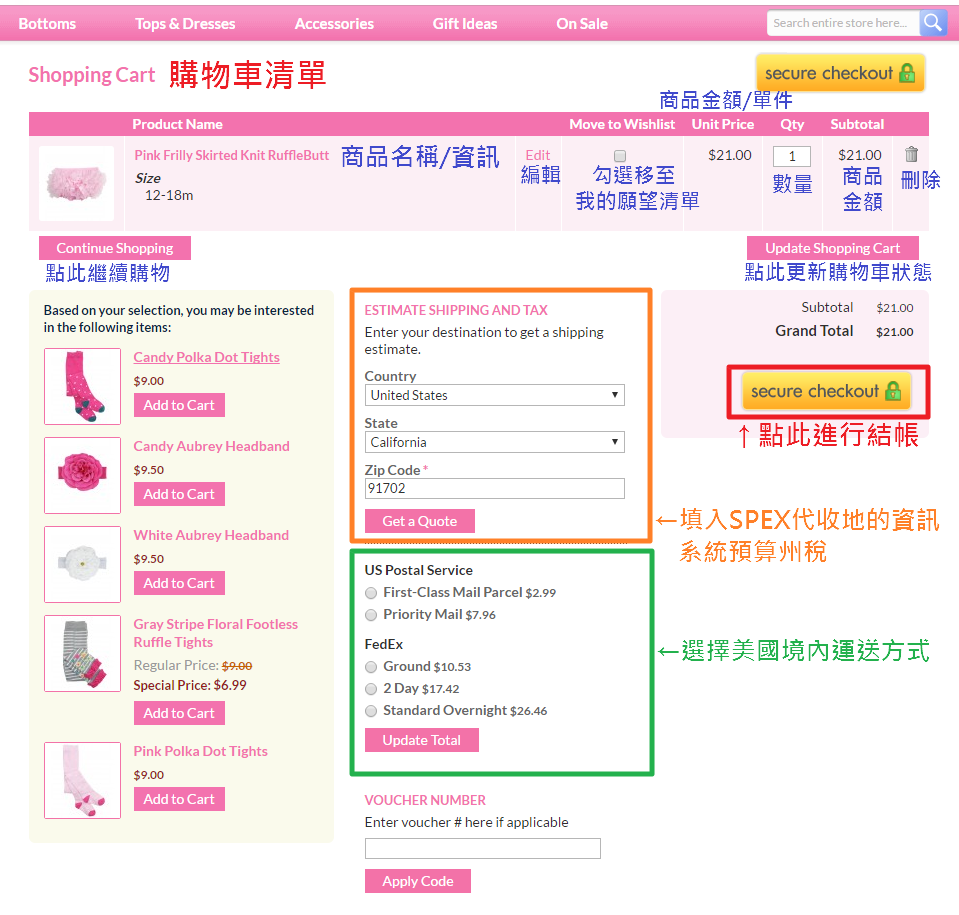The image size is (959, 915).
Task: Click the search magnifier icon
Action: 933,23
